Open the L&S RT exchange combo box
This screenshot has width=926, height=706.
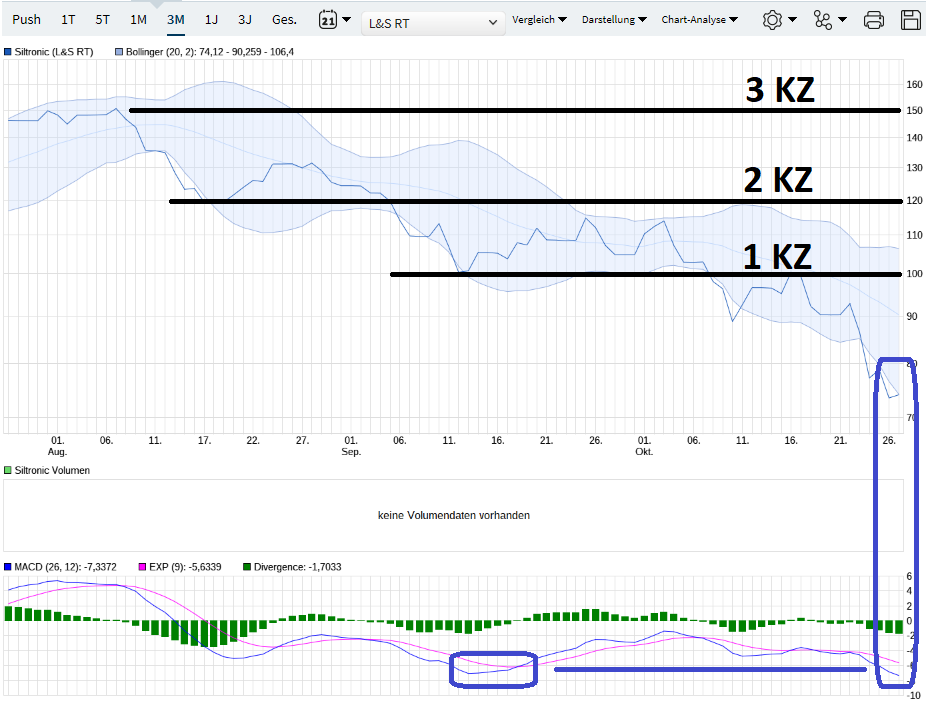click(433, 18)
